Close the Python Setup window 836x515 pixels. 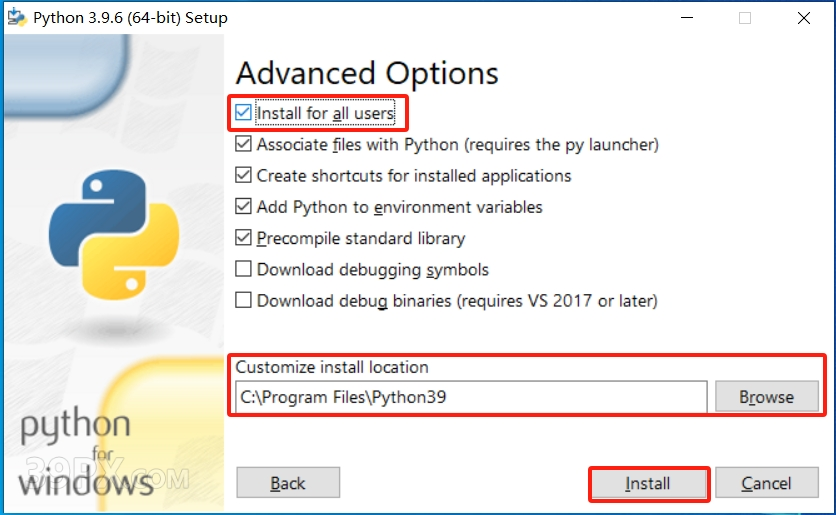803,18
